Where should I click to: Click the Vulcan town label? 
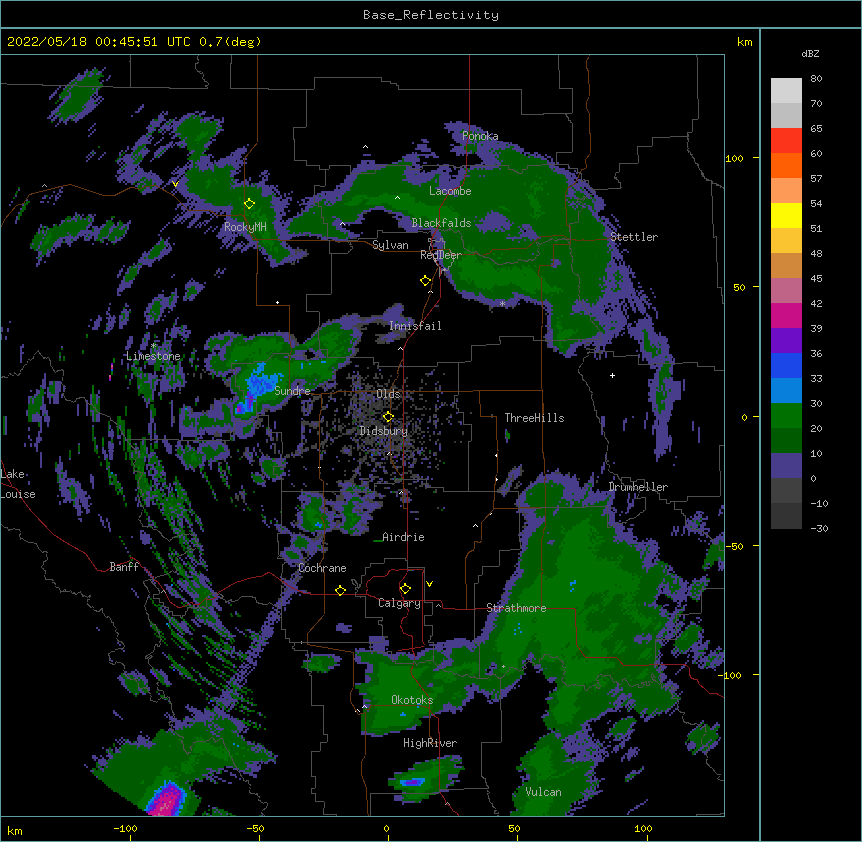tap(543, 792)
